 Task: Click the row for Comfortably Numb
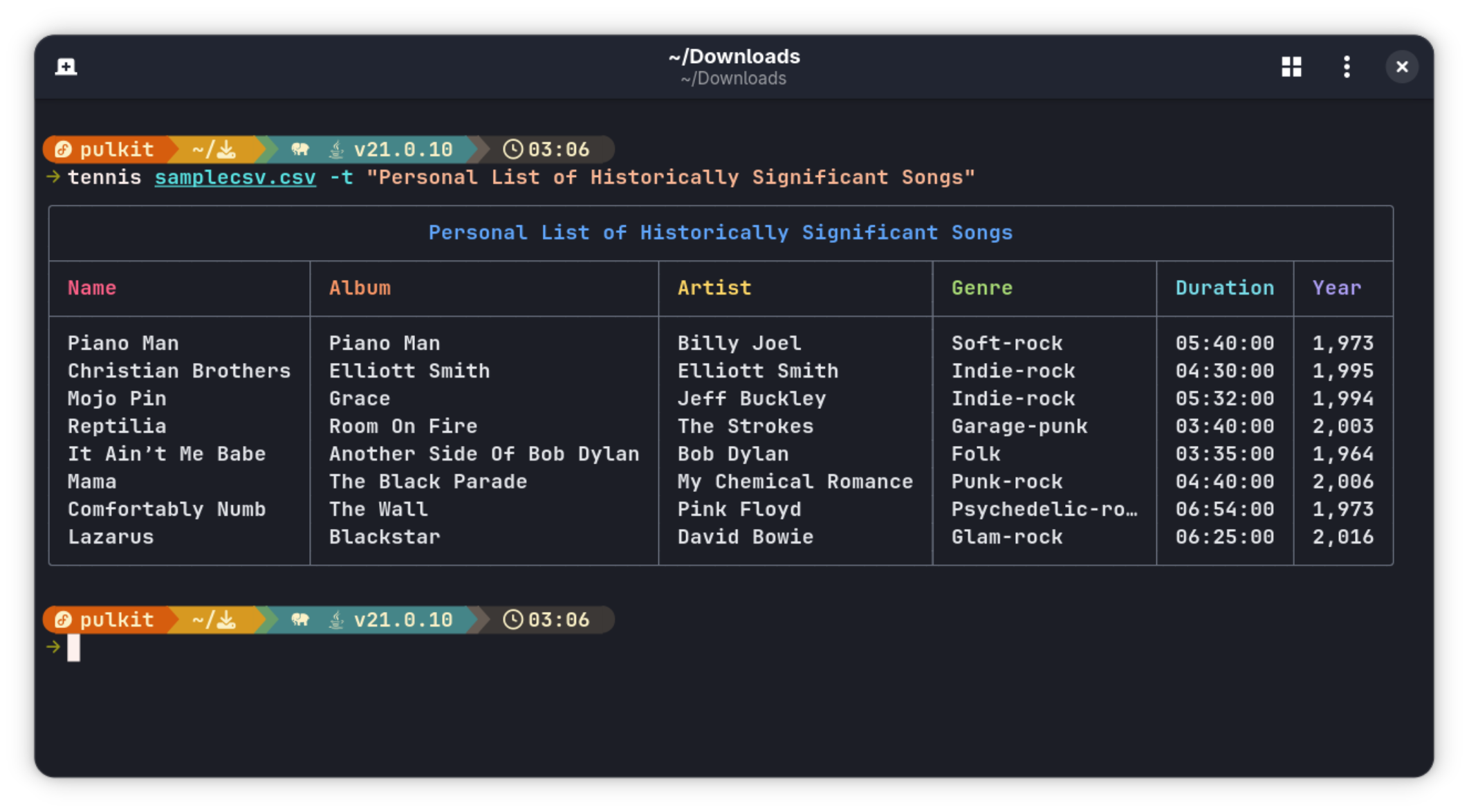pos(166,509)
